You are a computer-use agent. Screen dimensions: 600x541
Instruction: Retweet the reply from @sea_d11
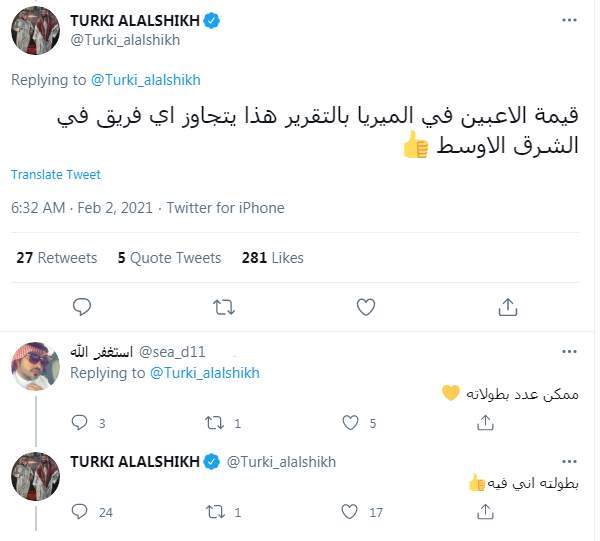tap(214, 423)
